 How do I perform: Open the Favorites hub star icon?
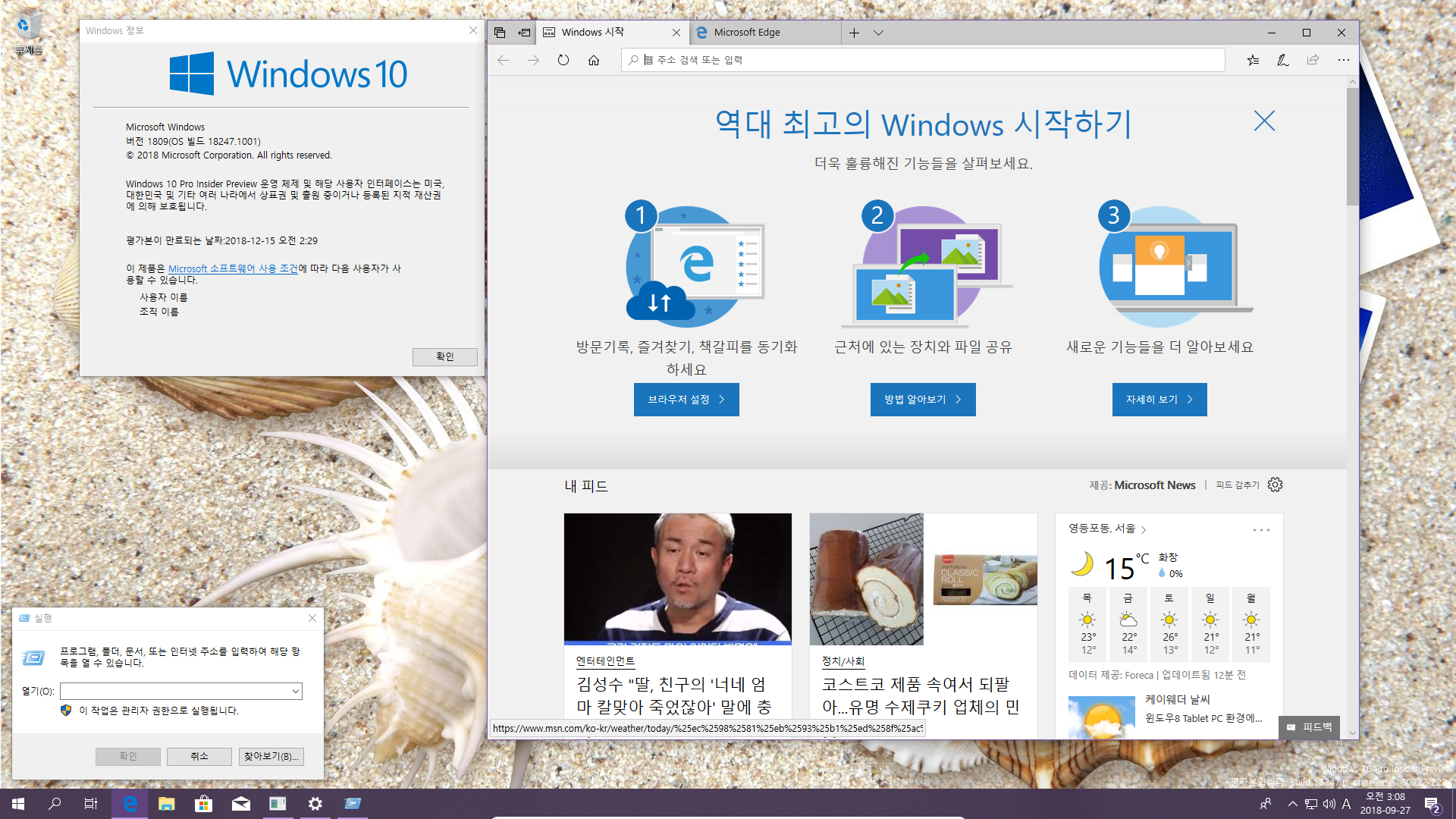coord(1253,60)
